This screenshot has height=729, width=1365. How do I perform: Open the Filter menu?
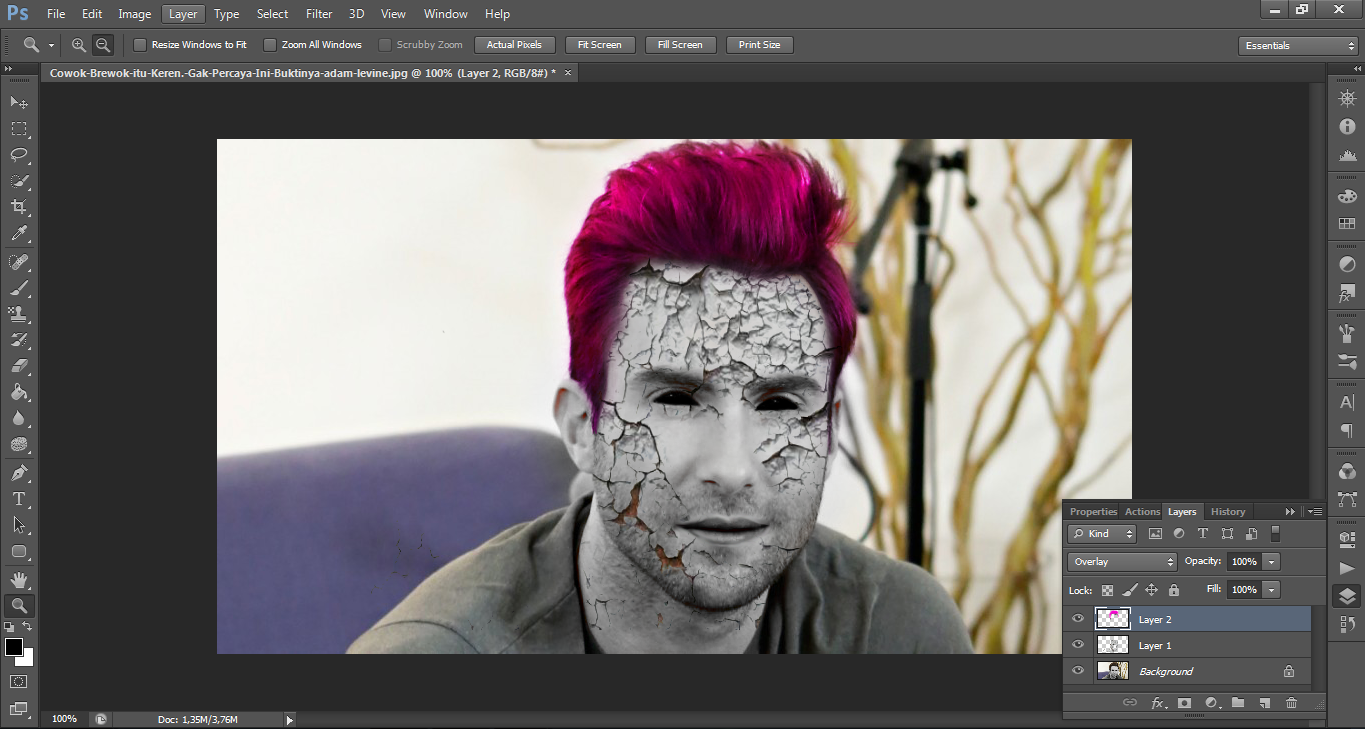click(319, 14)
